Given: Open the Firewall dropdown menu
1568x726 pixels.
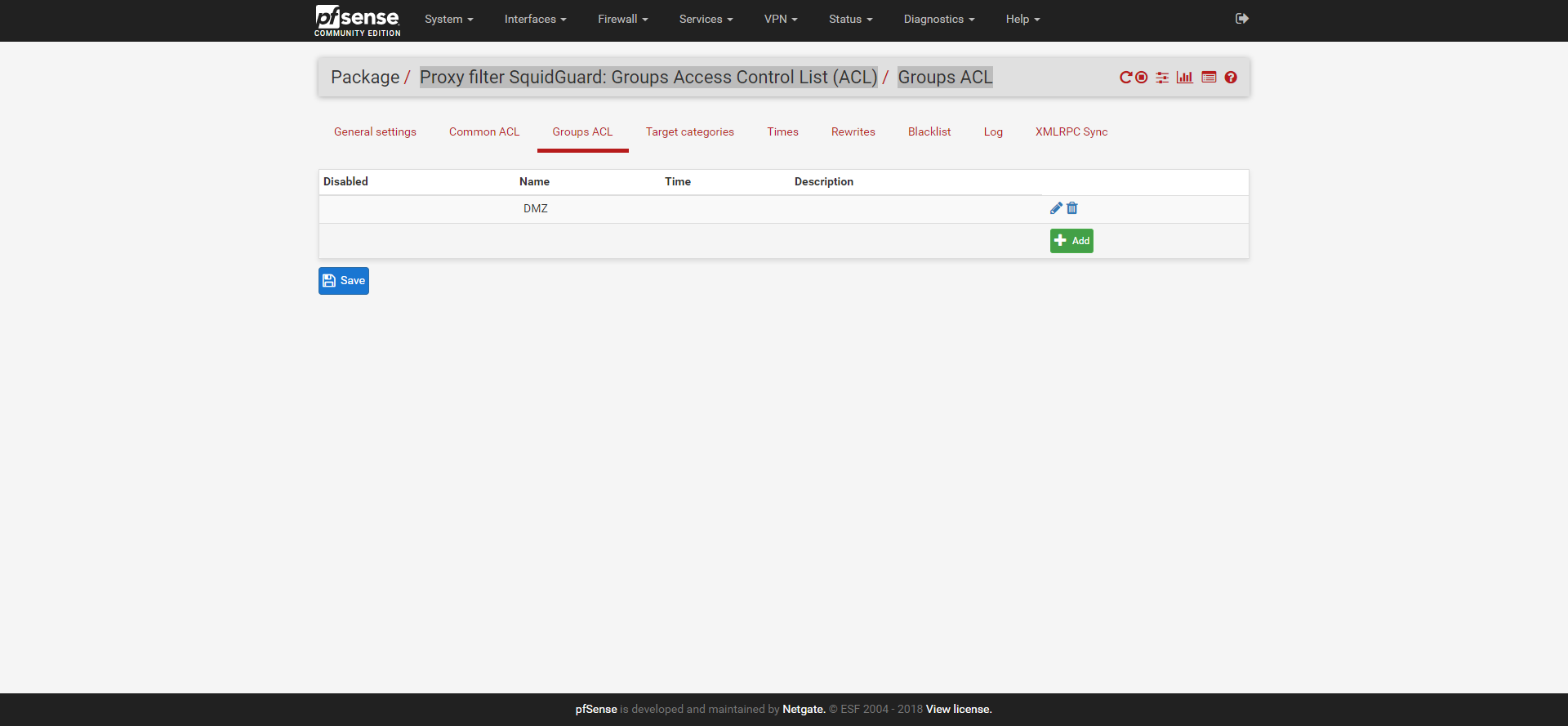Looking at the screenshot, I should [622, 20].
